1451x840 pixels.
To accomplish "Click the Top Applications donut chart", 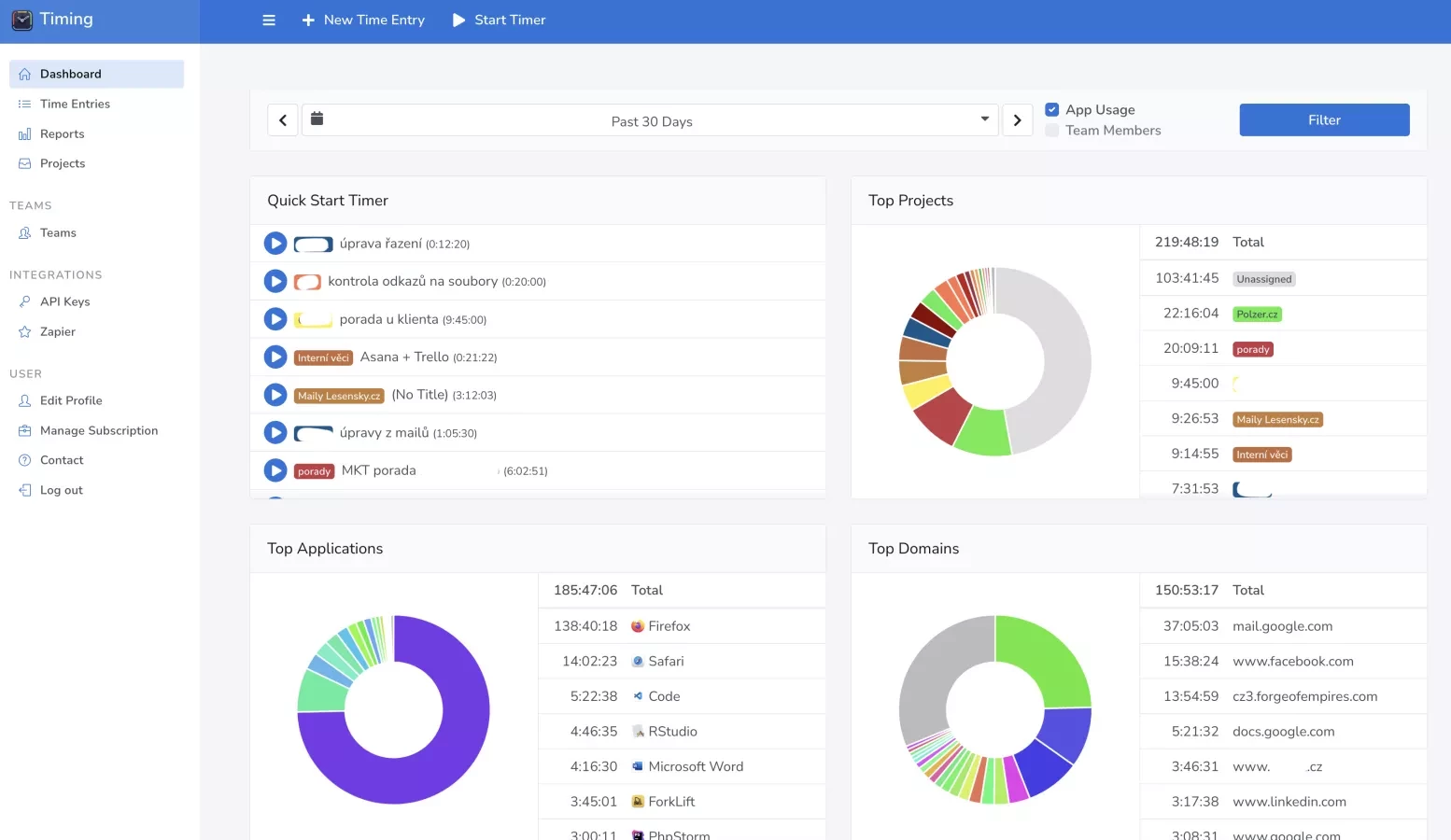I will [x=393, y=709].
